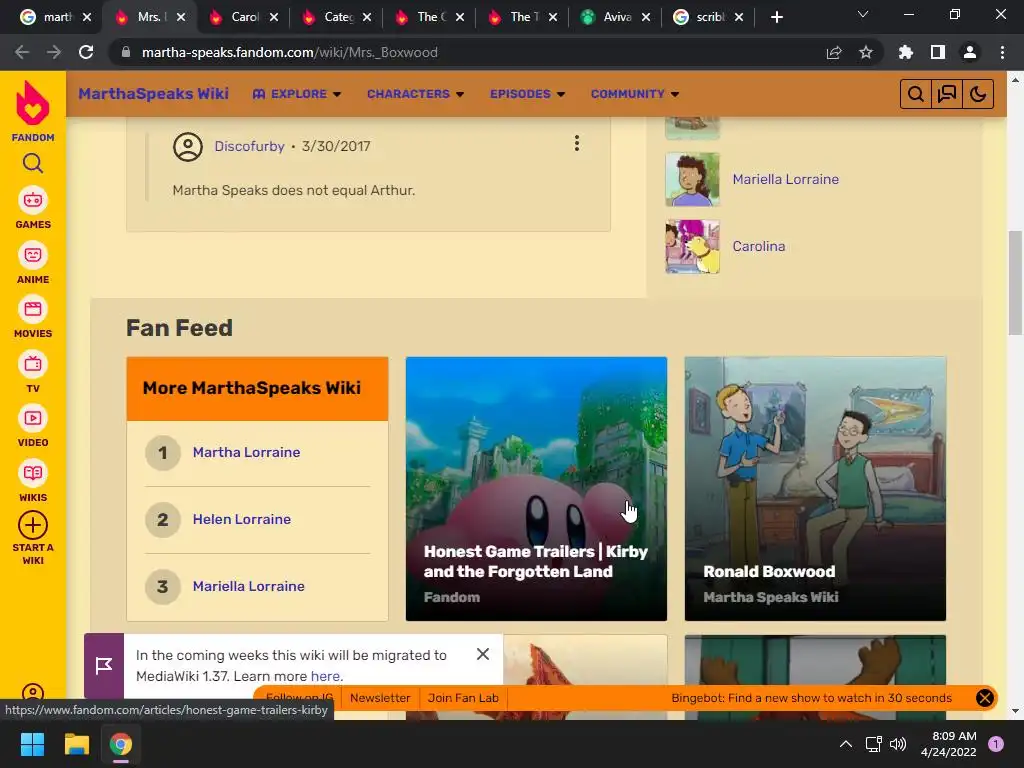Open Chrome three-dot menu

tap(1002, 52)
